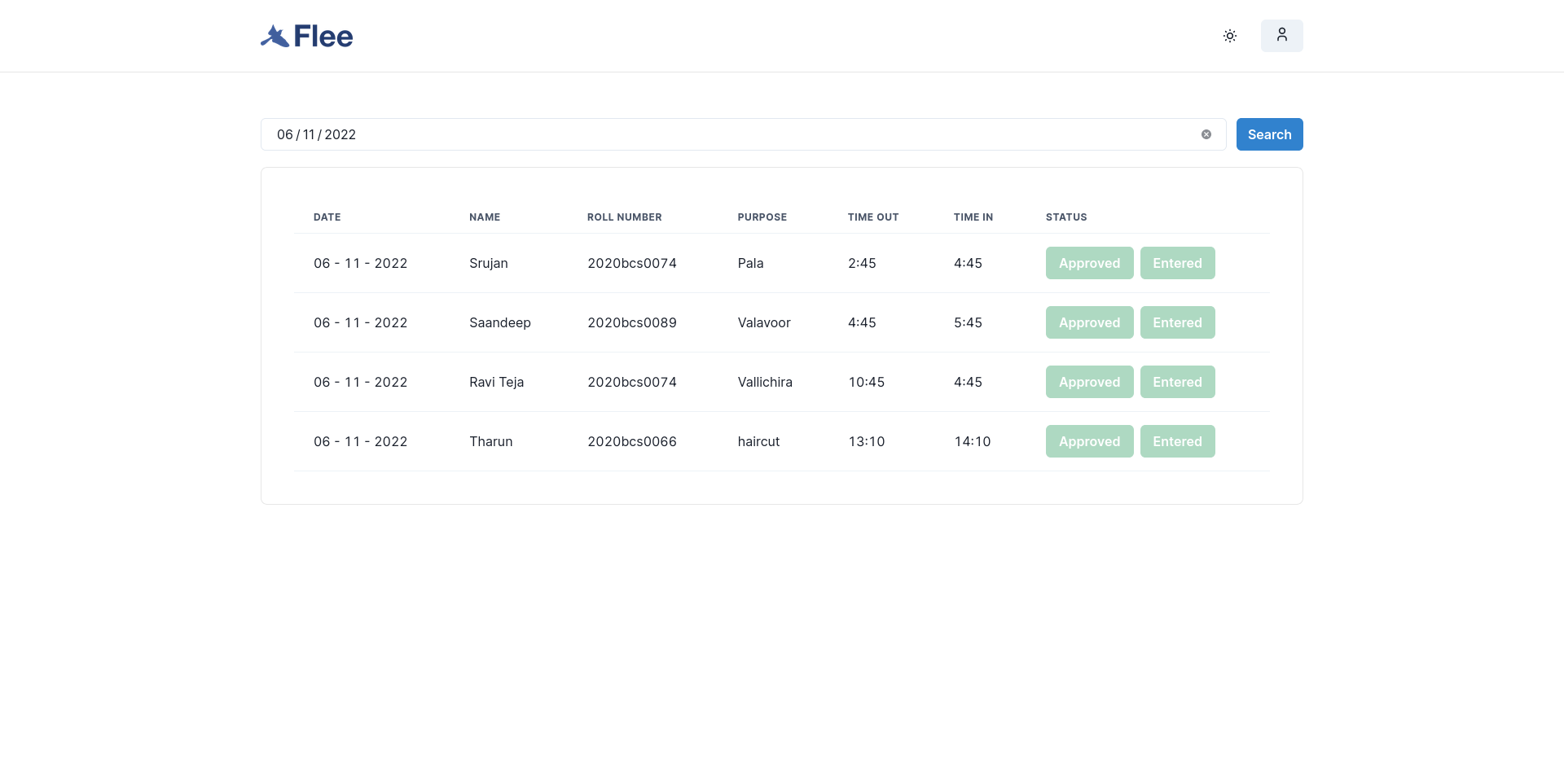Click the Flee bird logo

[x=306, y=36]
